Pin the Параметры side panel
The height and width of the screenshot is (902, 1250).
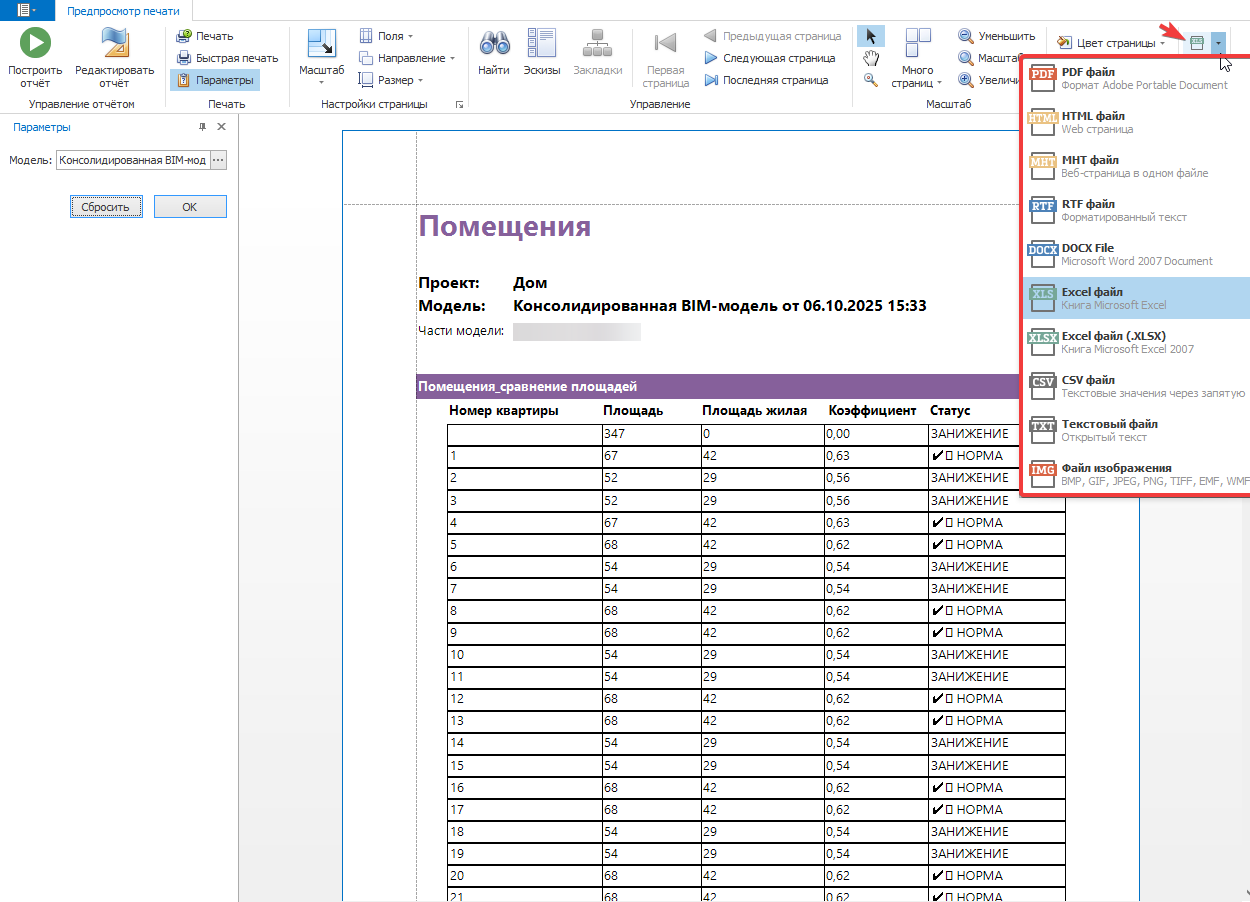coord(202,127)
